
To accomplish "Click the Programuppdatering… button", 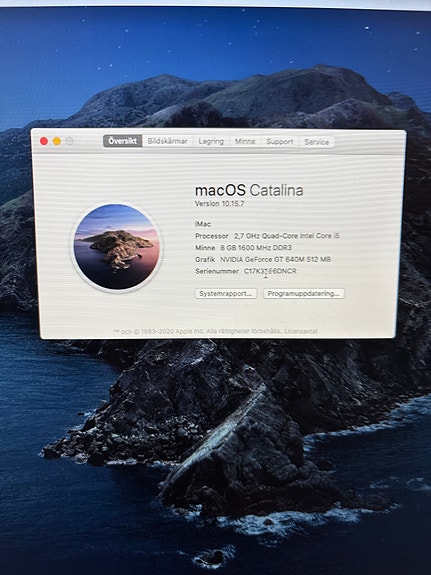I will pos(304,294).
